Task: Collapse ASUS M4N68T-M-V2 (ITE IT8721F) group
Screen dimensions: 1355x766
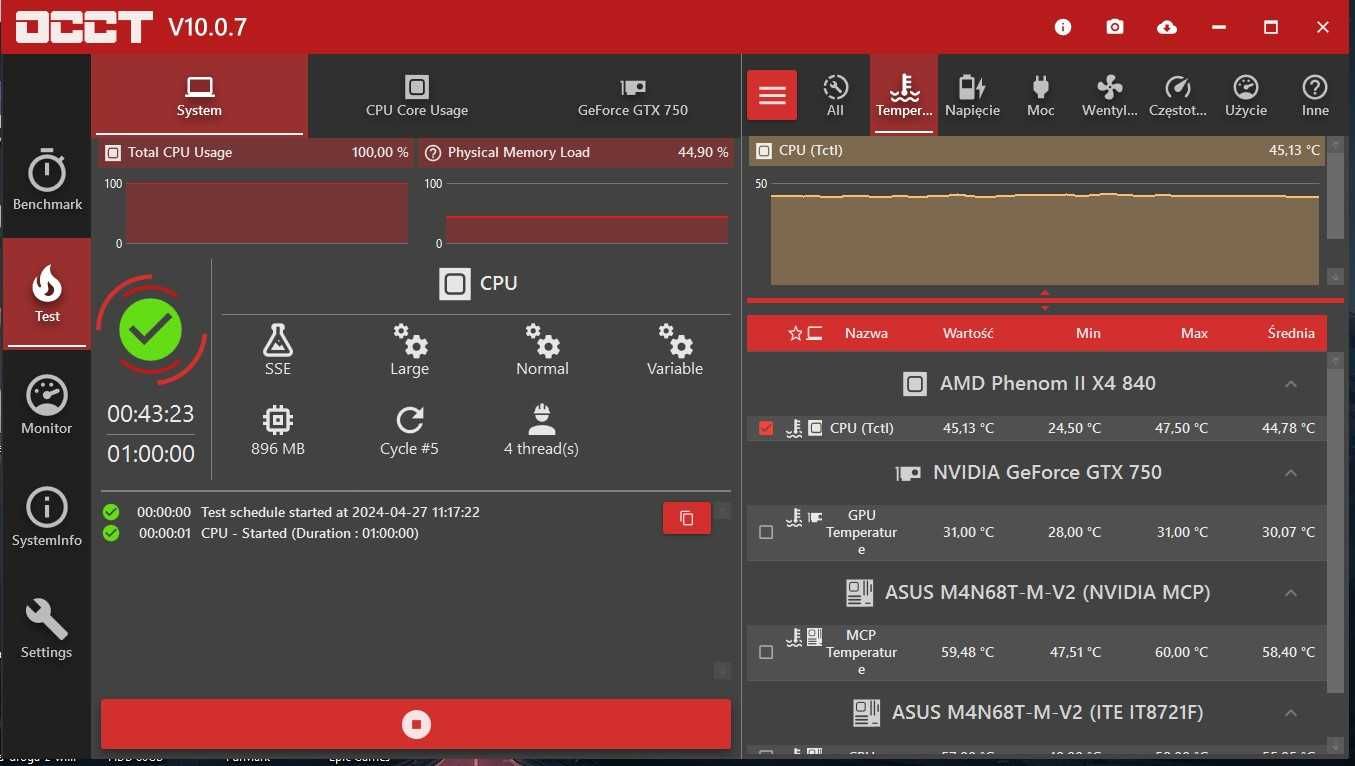Action: (x=1291, y=713)
